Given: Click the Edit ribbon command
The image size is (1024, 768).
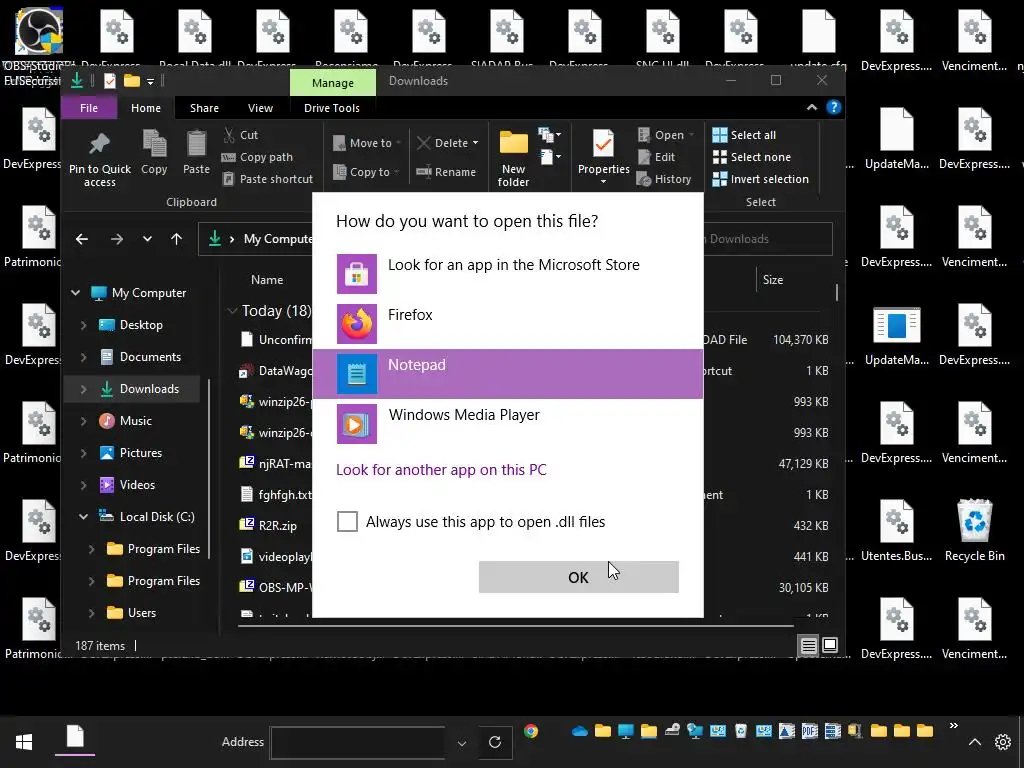Looking at the screenshot, I should coord(657,157).
